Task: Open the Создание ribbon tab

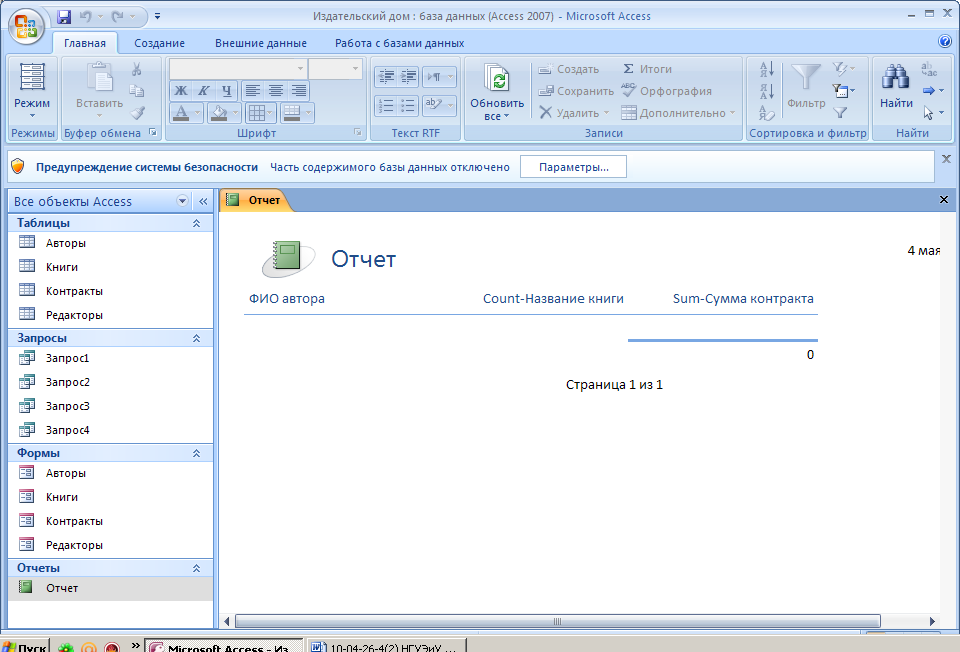Action: click(x=159, y=43)
